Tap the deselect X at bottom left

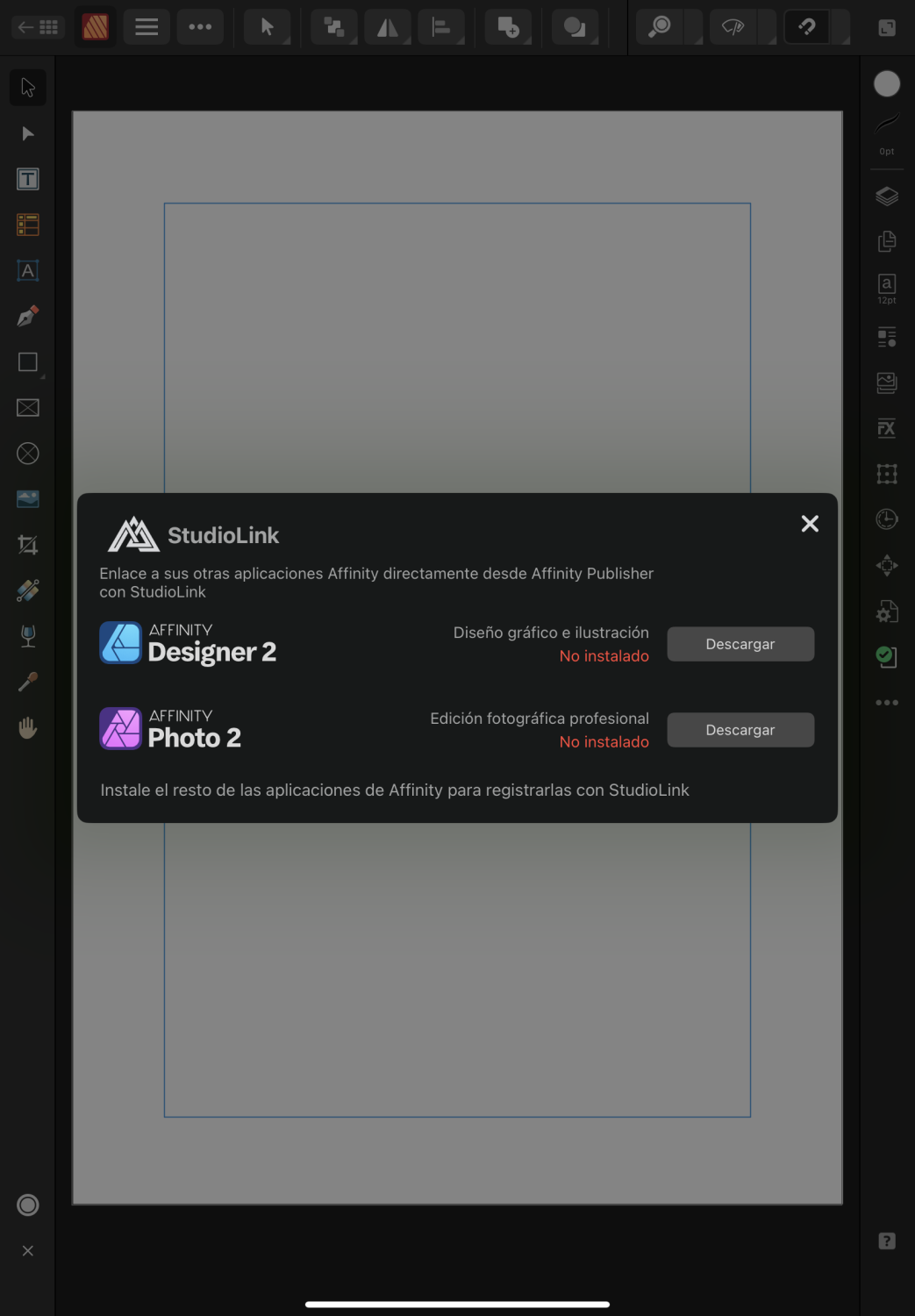click(x=28, y=1250)
